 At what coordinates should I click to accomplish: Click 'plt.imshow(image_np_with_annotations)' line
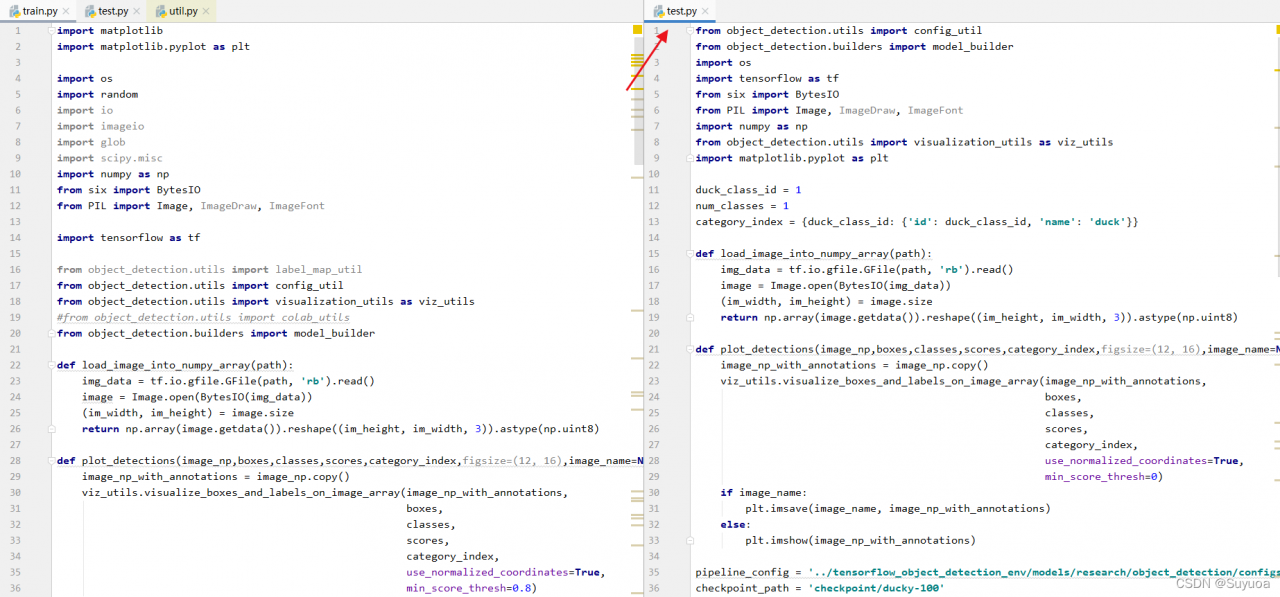tap(860, 541)
